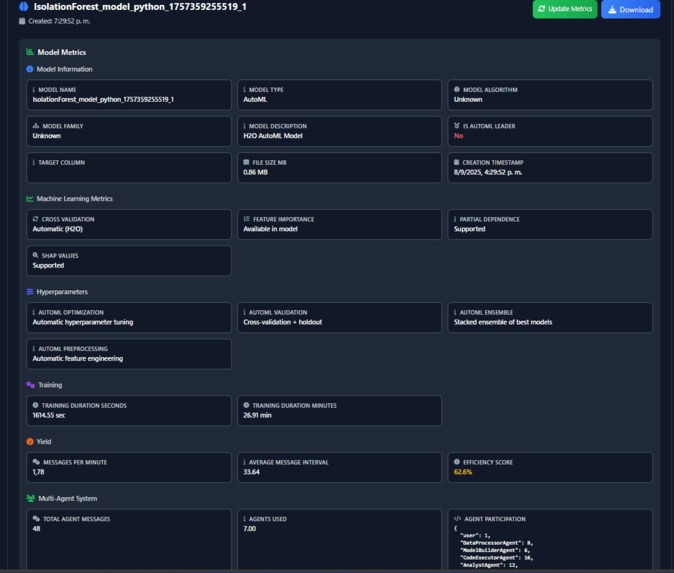
Task: Click the Total Agent Messages chat icon
Action: pyautogui.click(x=36, y=518)
